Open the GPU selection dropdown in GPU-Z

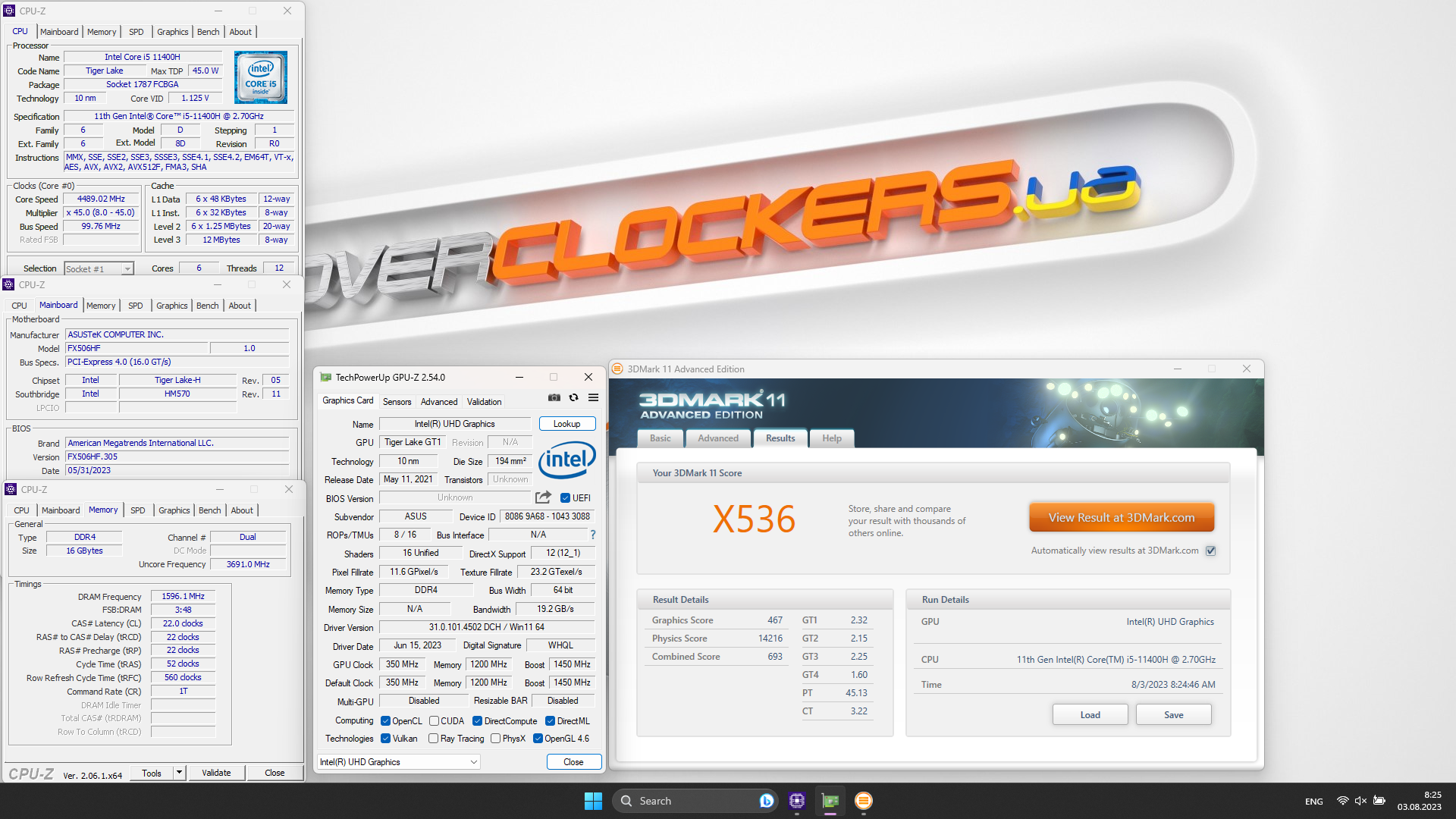point(399,762)
